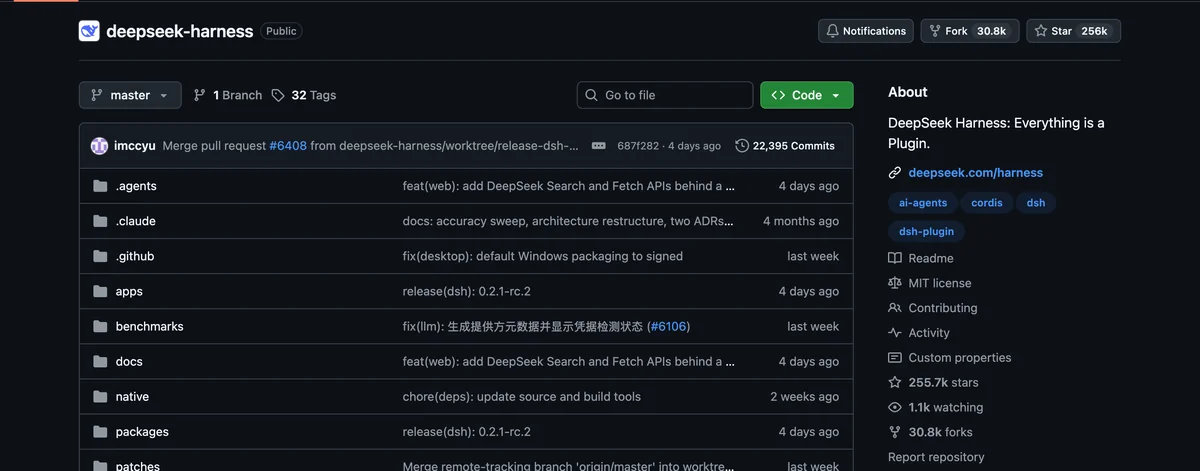This screenshot has width=1200, height=471.
Task: Click the deepseek-harness repository avatar icon
Action: click(x=89, y=31)
